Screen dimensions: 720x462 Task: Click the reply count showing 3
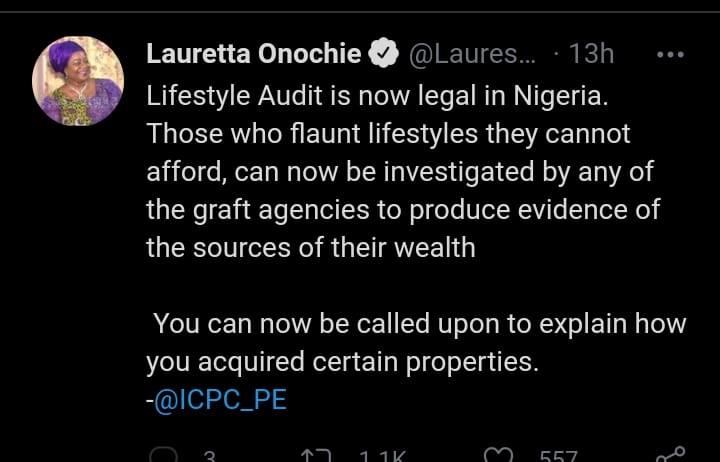point(209,457)
